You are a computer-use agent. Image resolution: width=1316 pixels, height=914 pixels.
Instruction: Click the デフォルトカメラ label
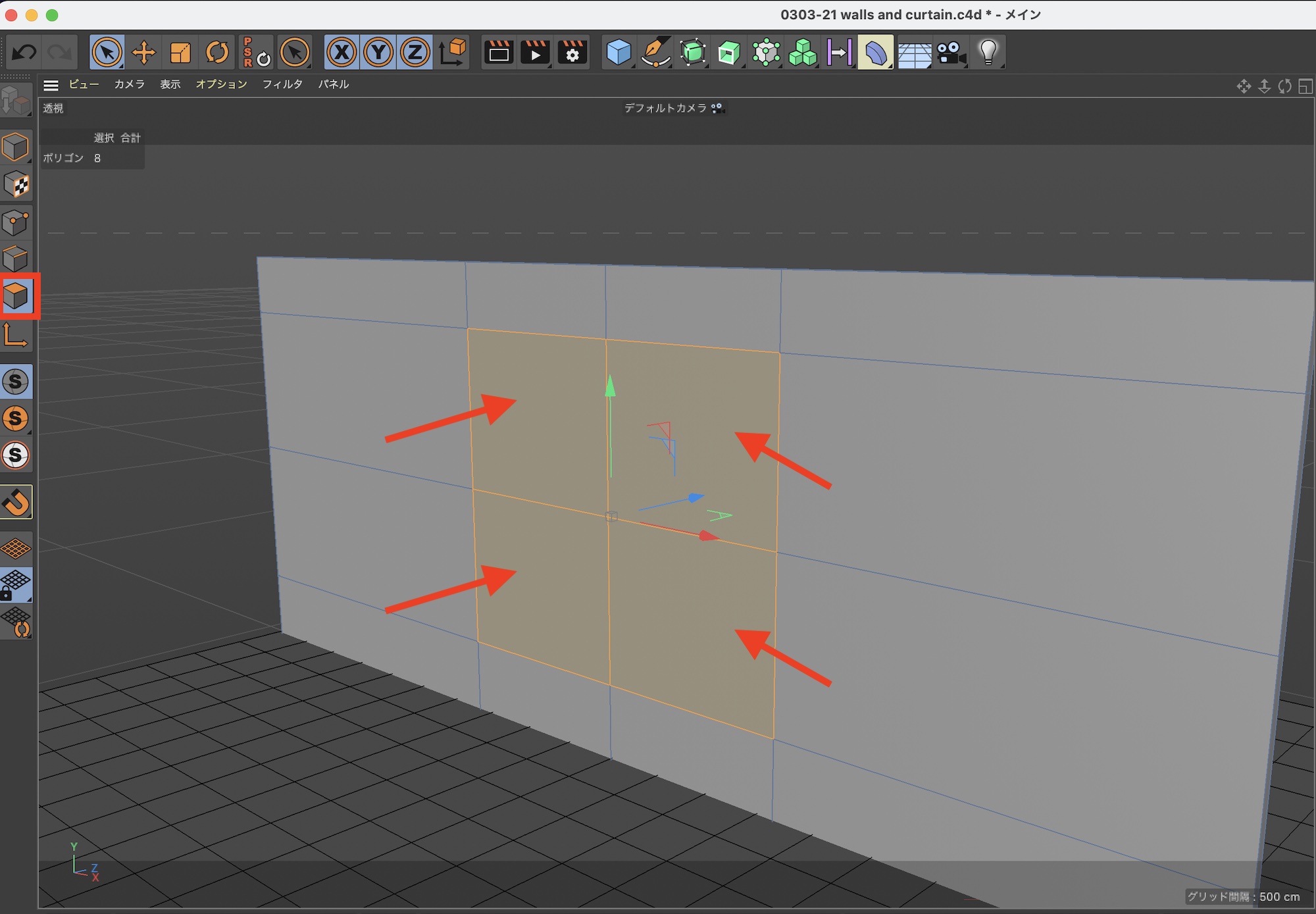pos(665,108)
